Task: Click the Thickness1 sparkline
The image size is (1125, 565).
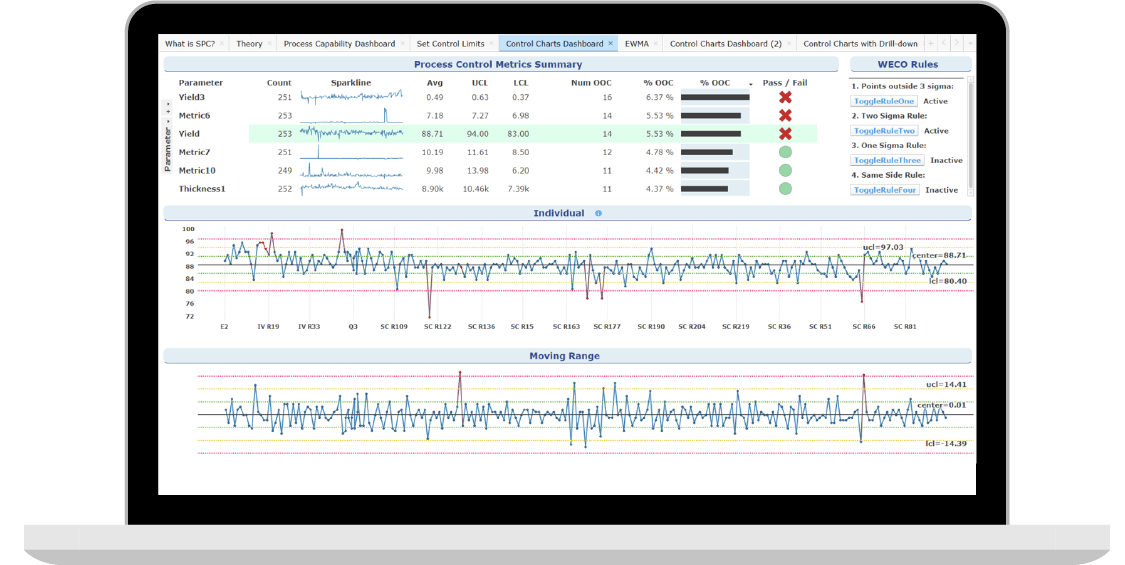Action: tap(352, 189)
